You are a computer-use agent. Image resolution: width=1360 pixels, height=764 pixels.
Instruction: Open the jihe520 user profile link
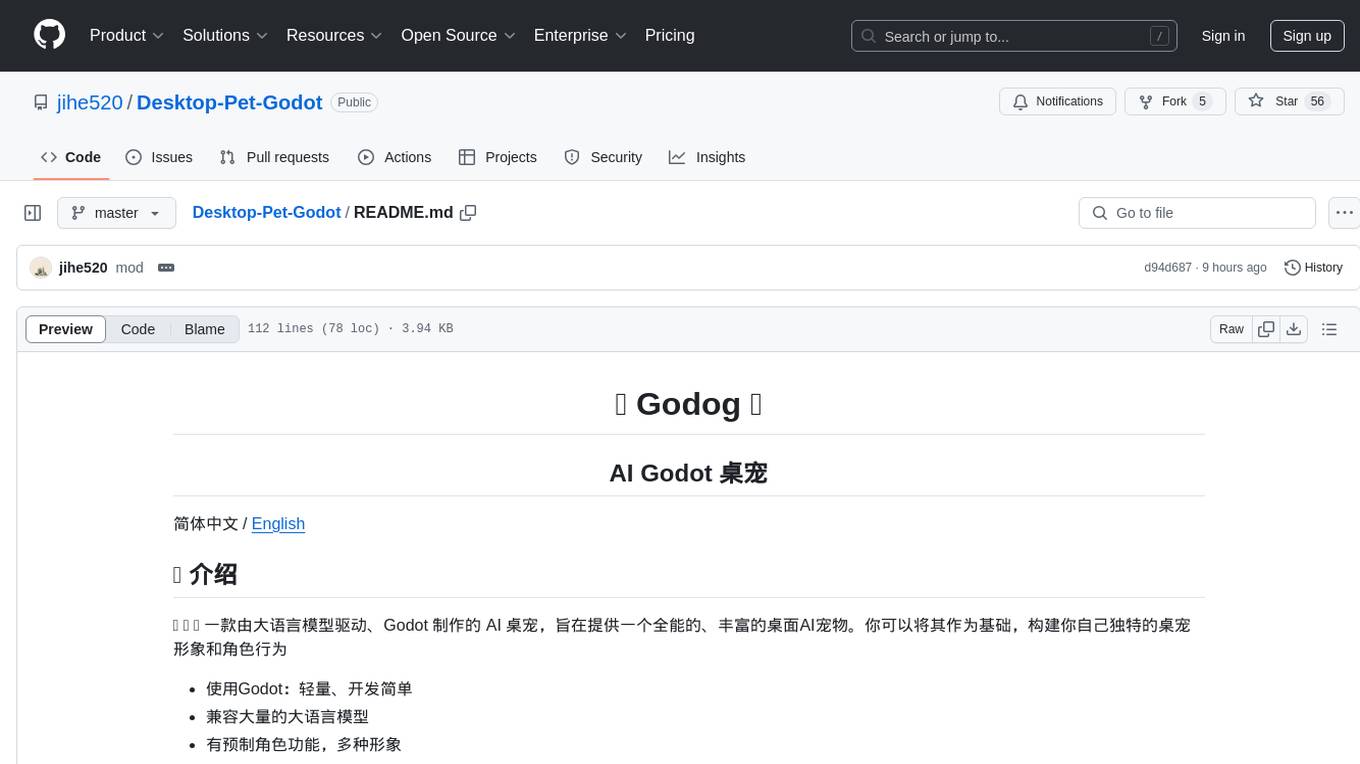point(90,102)
